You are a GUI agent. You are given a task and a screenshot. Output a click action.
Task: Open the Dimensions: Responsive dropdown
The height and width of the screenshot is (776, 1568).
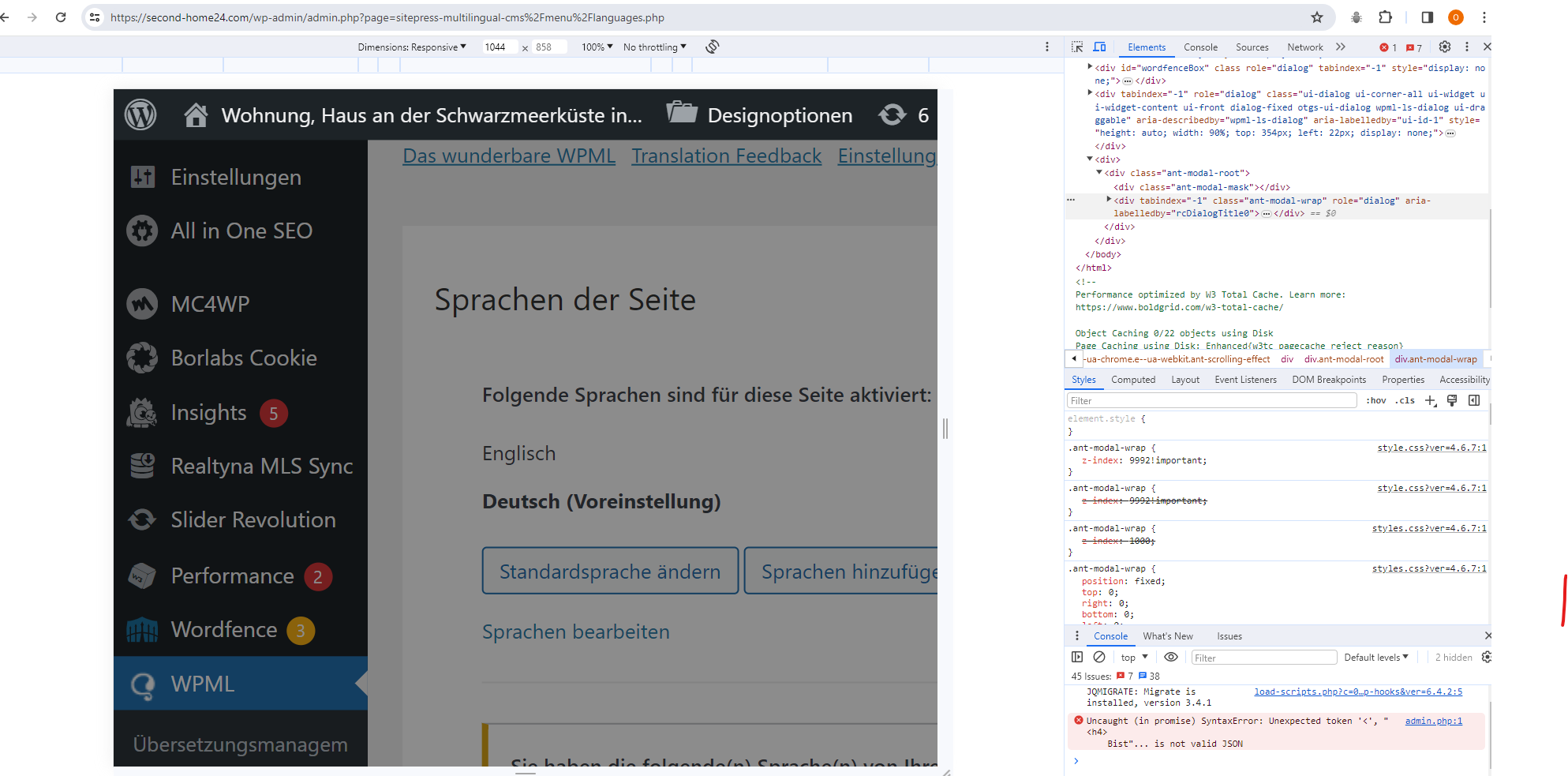[412, 47]
